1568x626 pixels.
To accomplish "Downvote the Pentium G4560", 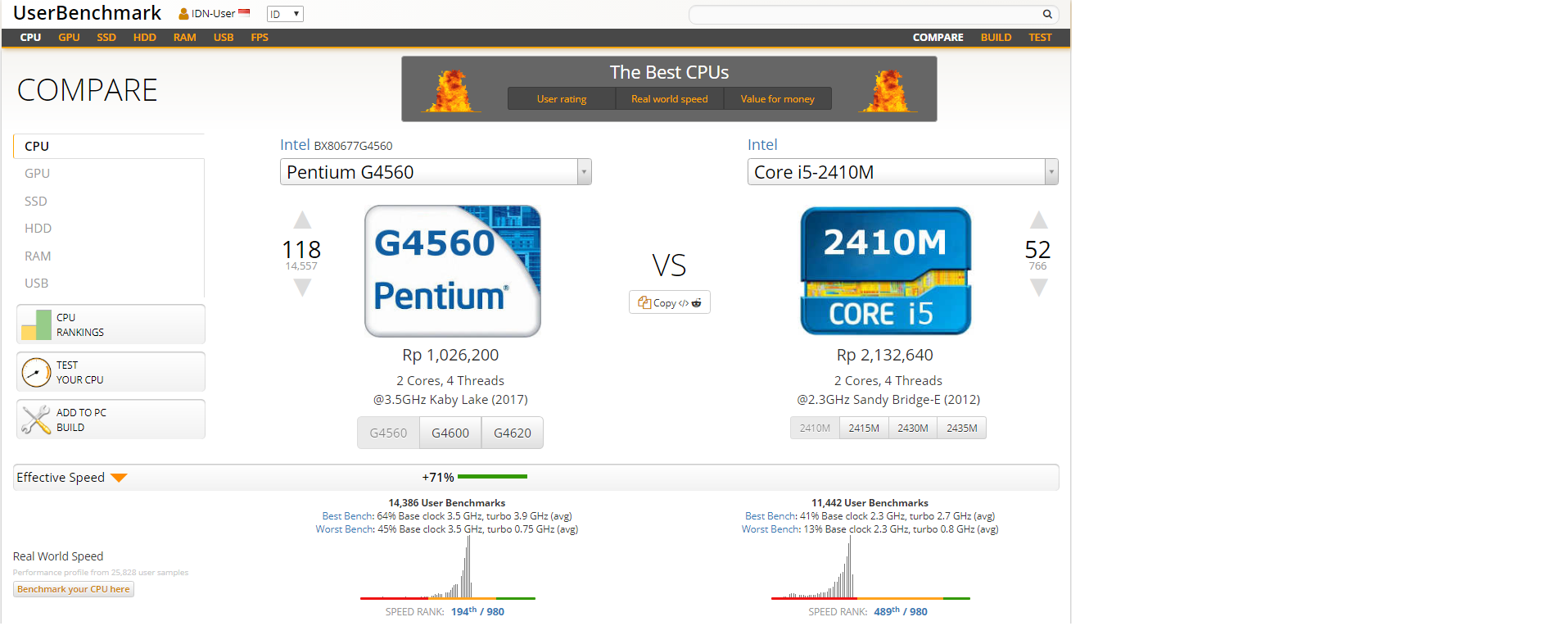I will point(302,288).
